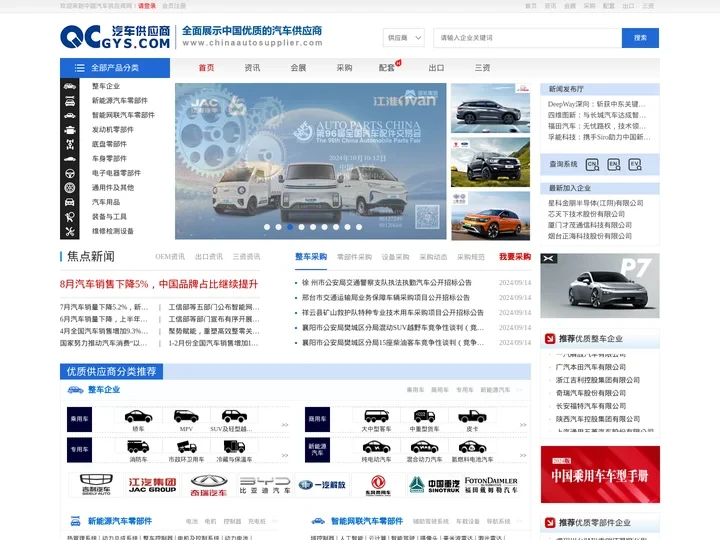Switch to the 设备采购 tab

(395, 257)
